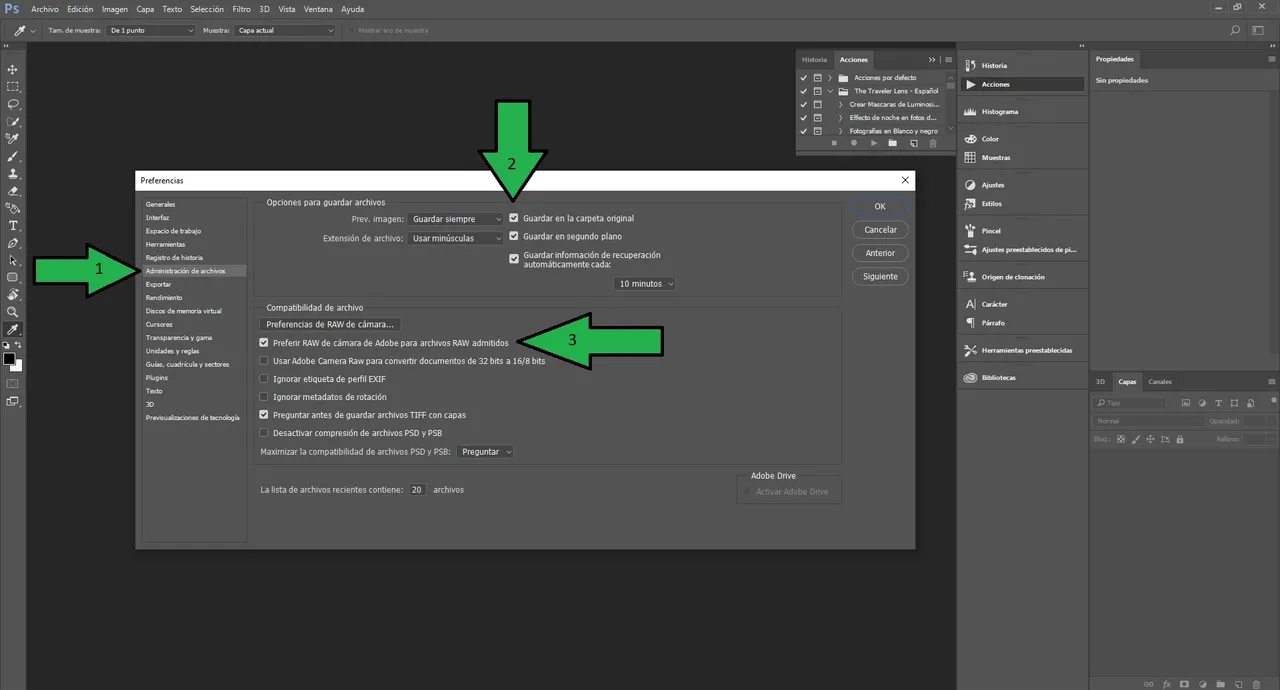Open the Ventana menu
The width and height of the screenshot is (1280, 690).
point(319,9)
